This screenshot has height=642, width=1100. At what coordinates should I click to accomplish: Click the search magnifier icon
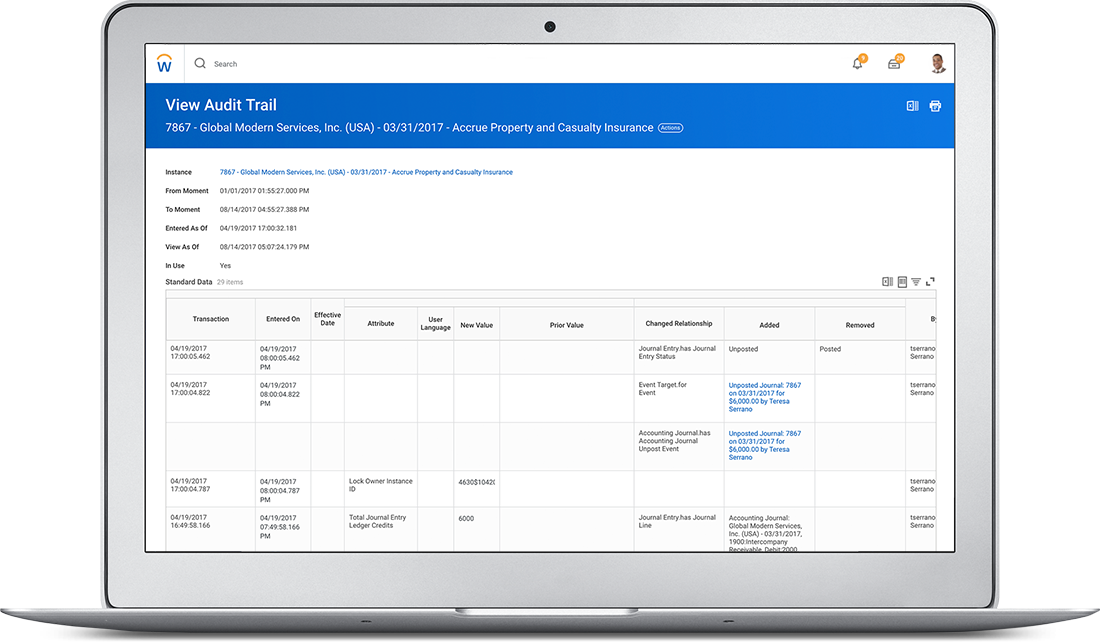click(x=200, y=63)
